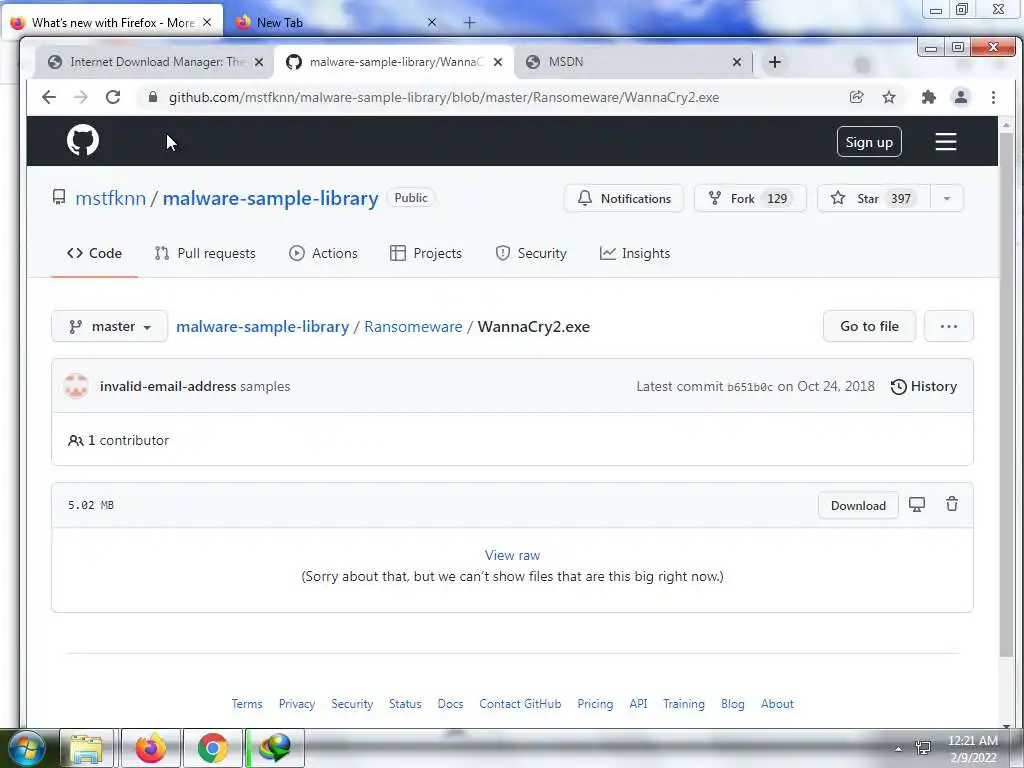Switch to the MSDN Chrome tab
Viewport: 1024px width, 768px height.
[632, 62]
